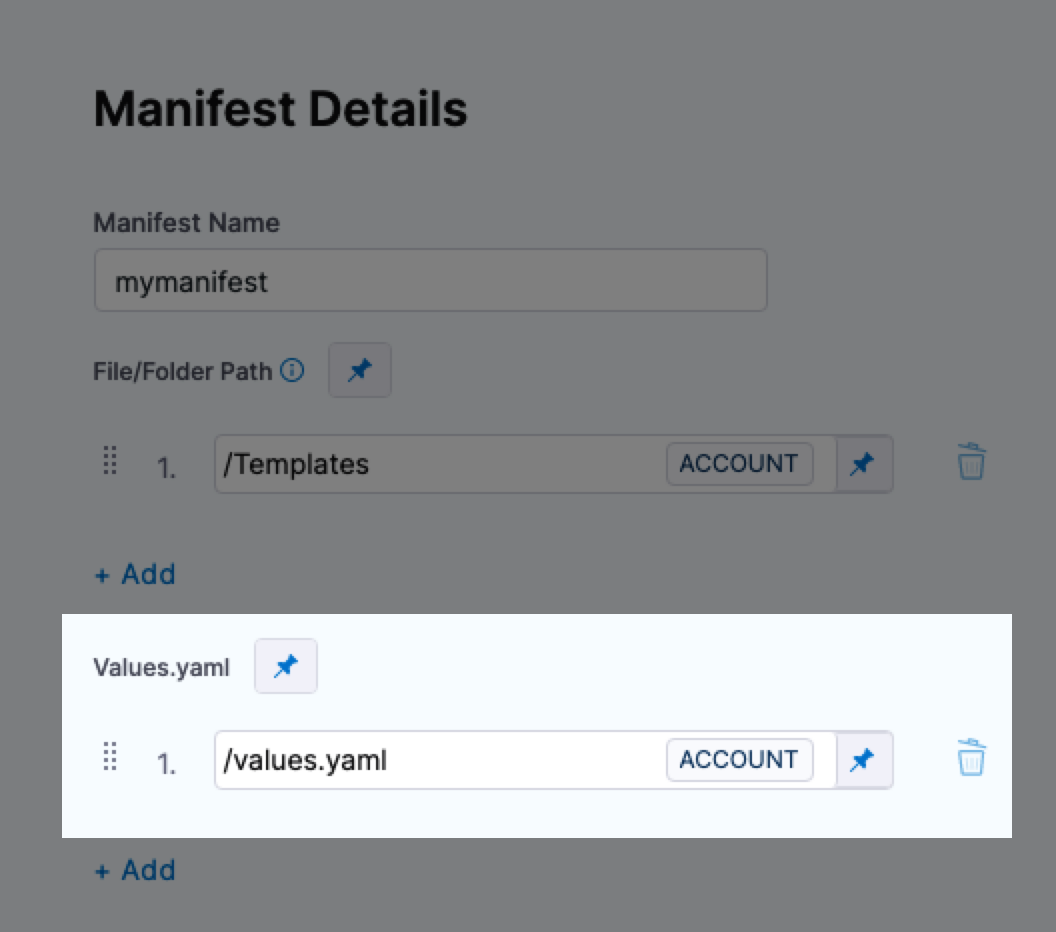
Task: Click + Add below the Values.yaml entry
Action: click(135, 870)
